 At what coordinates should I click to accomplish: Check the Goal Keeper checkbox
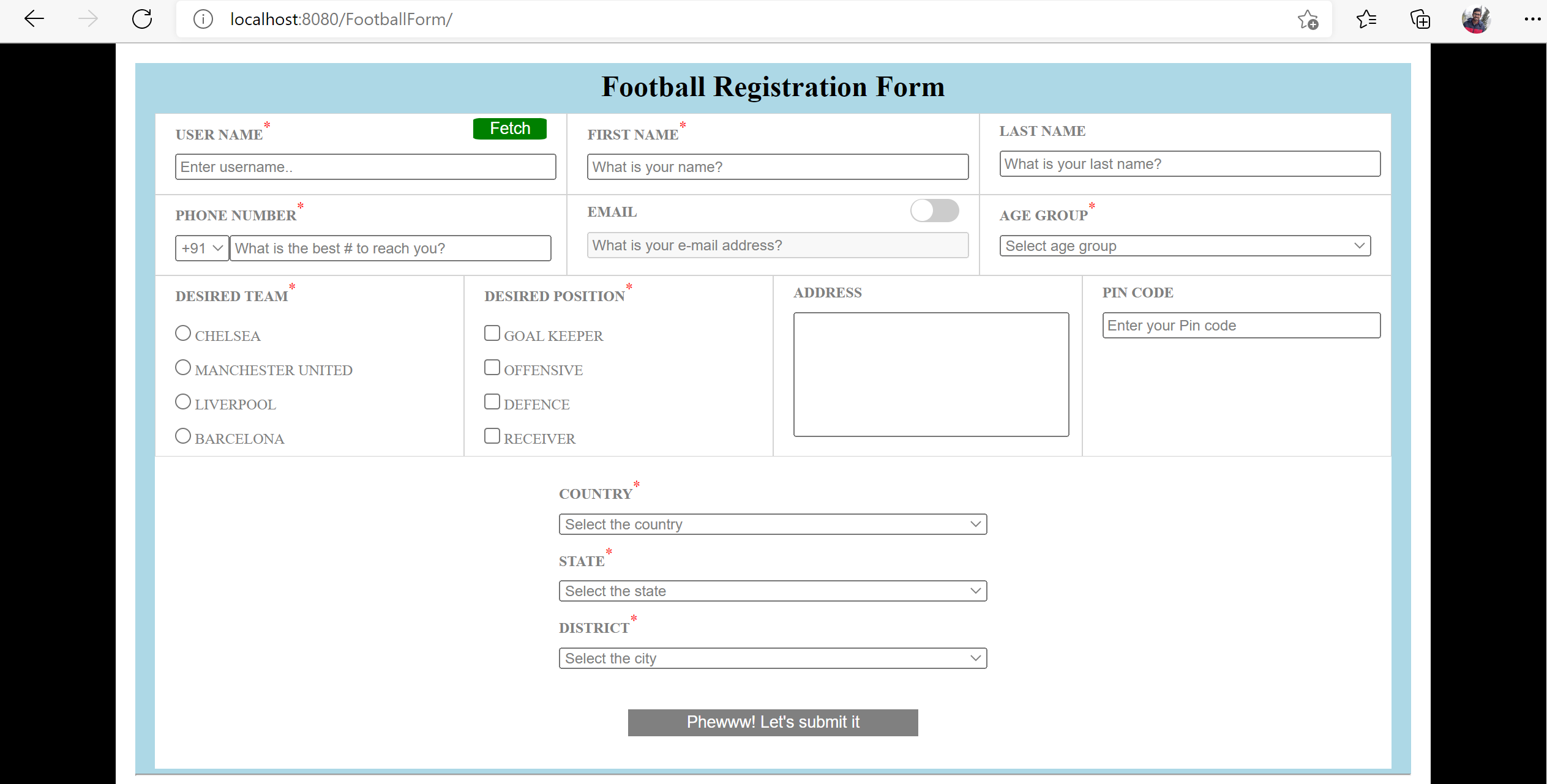point(492,332)
